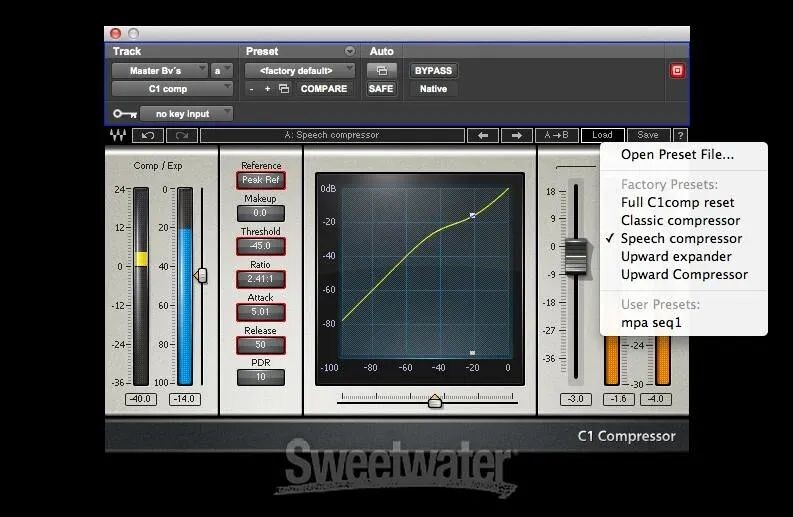
Task: Click the Save preset button
Action: [x=648, y=135]
